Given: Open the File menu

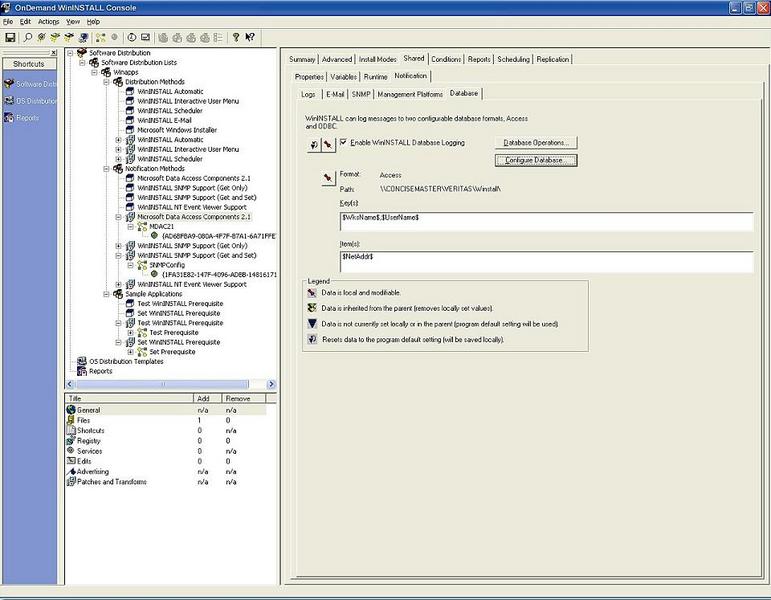Looking at the screenshot, I should [8, 22].
